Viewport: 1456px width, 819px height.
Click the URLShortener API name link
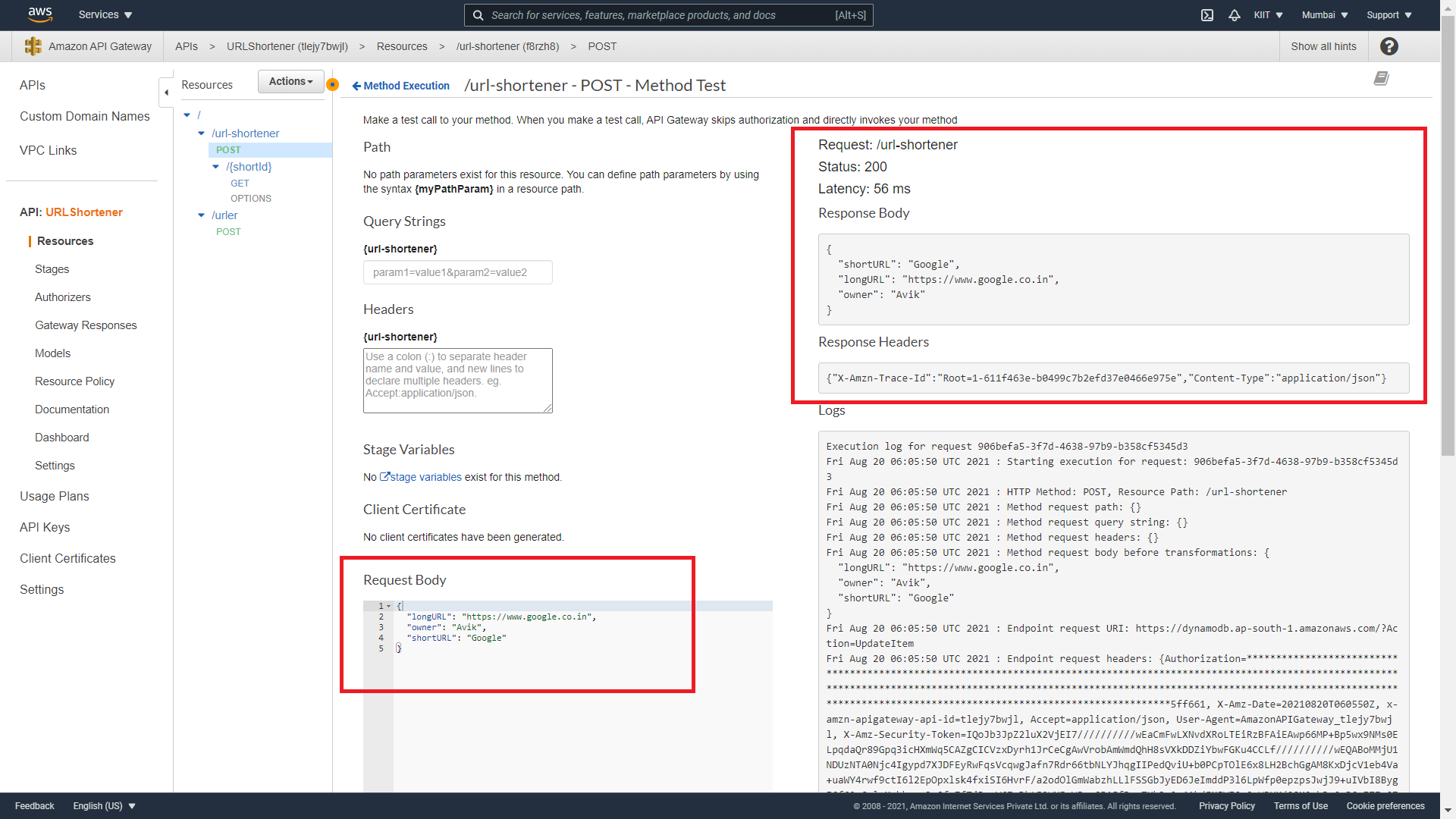coord(84,212)
